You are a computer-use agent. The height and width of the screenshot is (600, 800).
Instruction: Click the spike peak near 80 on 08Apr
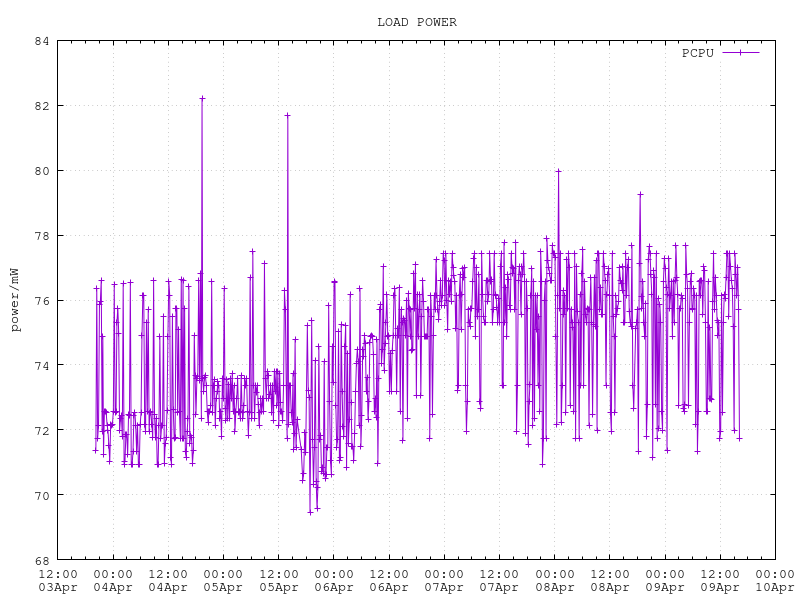[x=558, y=171]
